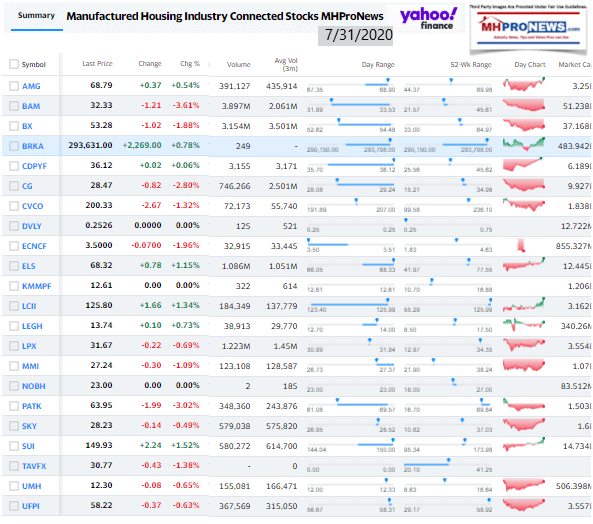593x524 pixels.
Task: Sort by the Change column header
Action: coord(150,64)
